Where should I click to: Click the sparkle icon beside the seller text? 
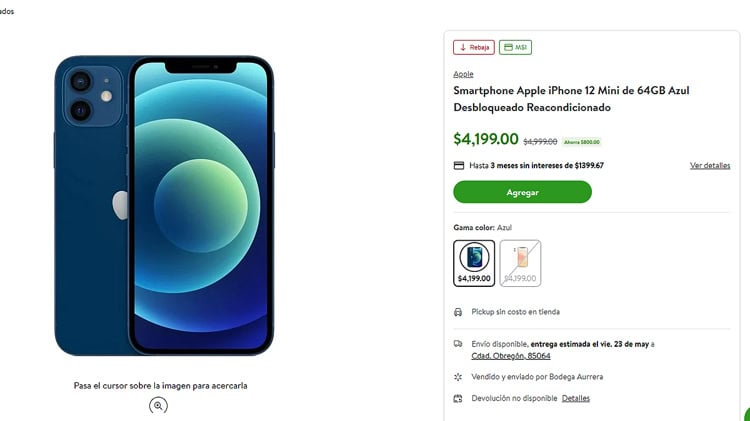(458, 377)
